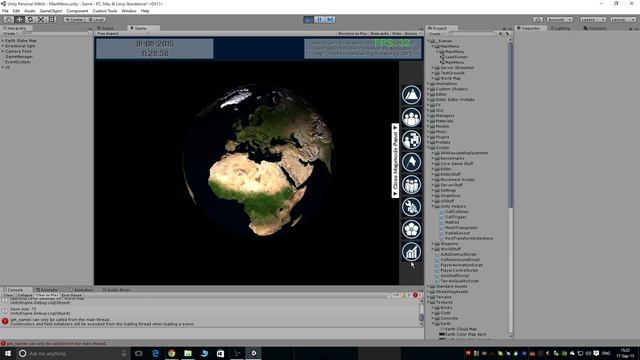
Task: Click the Project search-by-type icon
Action: pyautogui.click(x=500, y=34)
